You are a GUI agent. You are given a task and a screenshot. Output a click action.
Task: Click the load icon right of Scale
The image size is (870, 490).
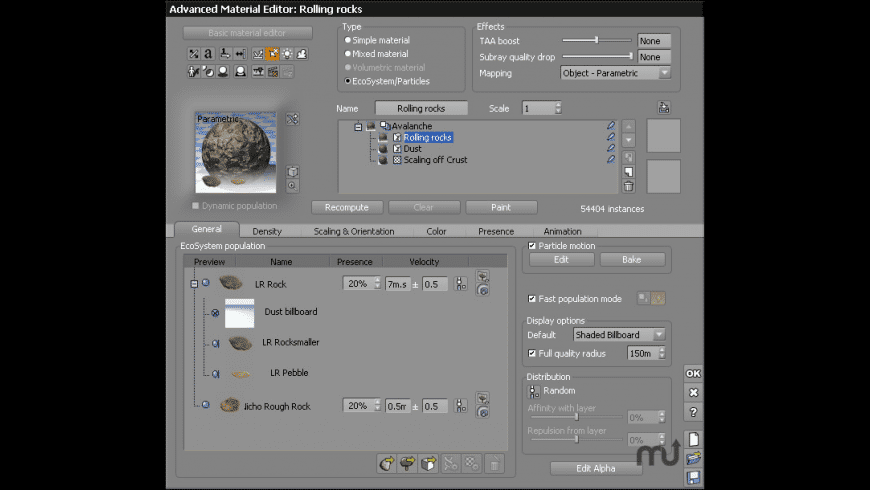pos(663,108)
